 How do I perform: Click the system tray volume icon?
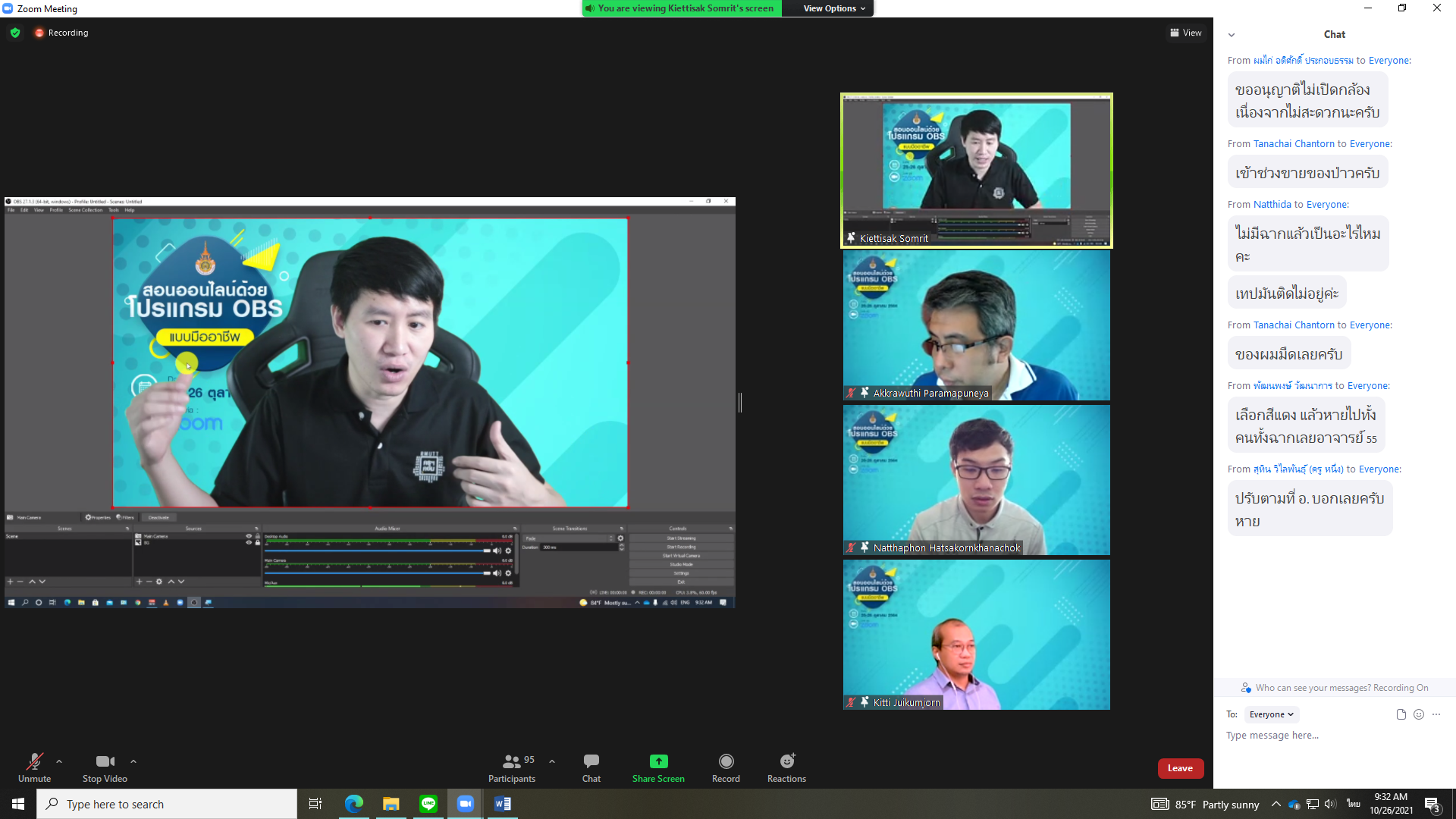1331,804
